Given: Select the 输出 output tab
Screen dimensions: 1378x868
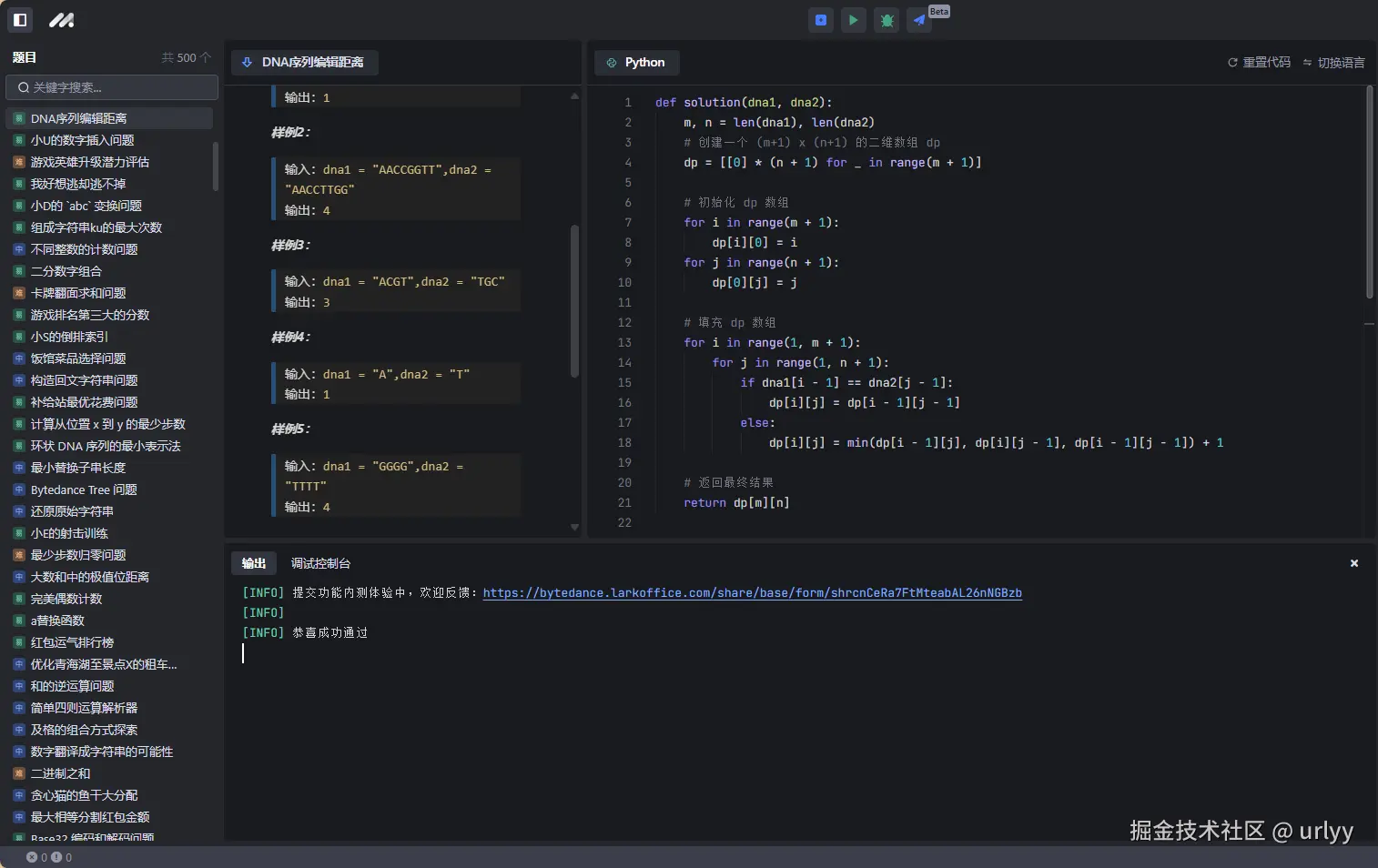Looking at the screenshot, I should coord(254,564).
